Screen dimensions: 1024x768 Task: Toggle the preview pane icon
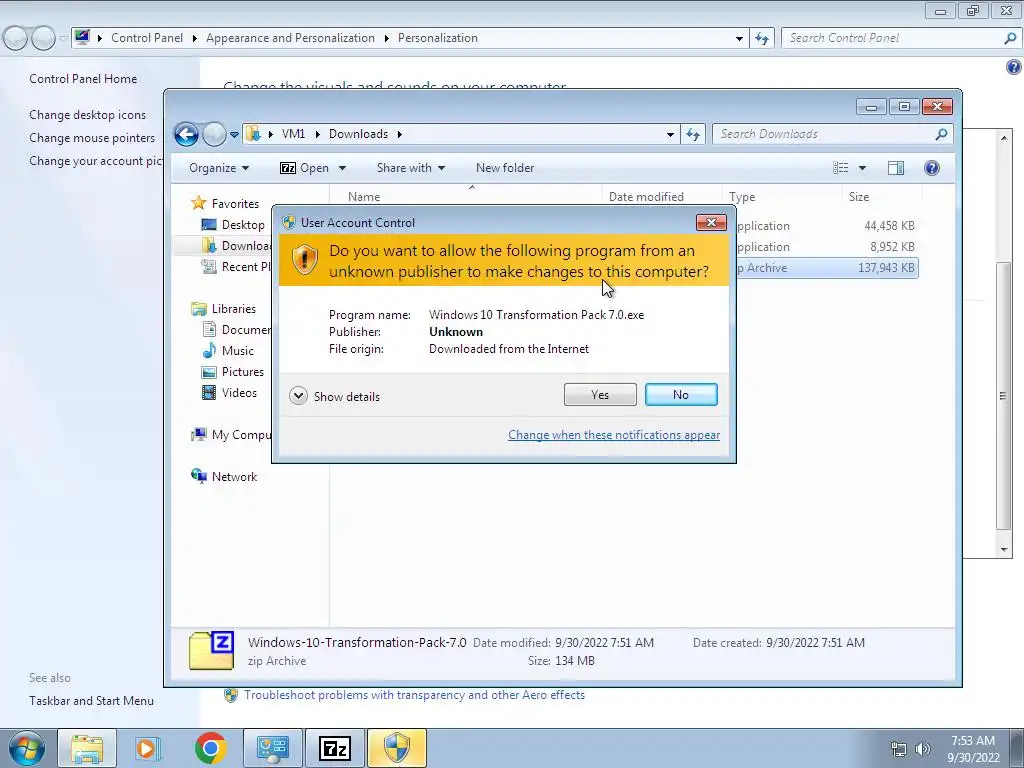click(x=896, y=168)
